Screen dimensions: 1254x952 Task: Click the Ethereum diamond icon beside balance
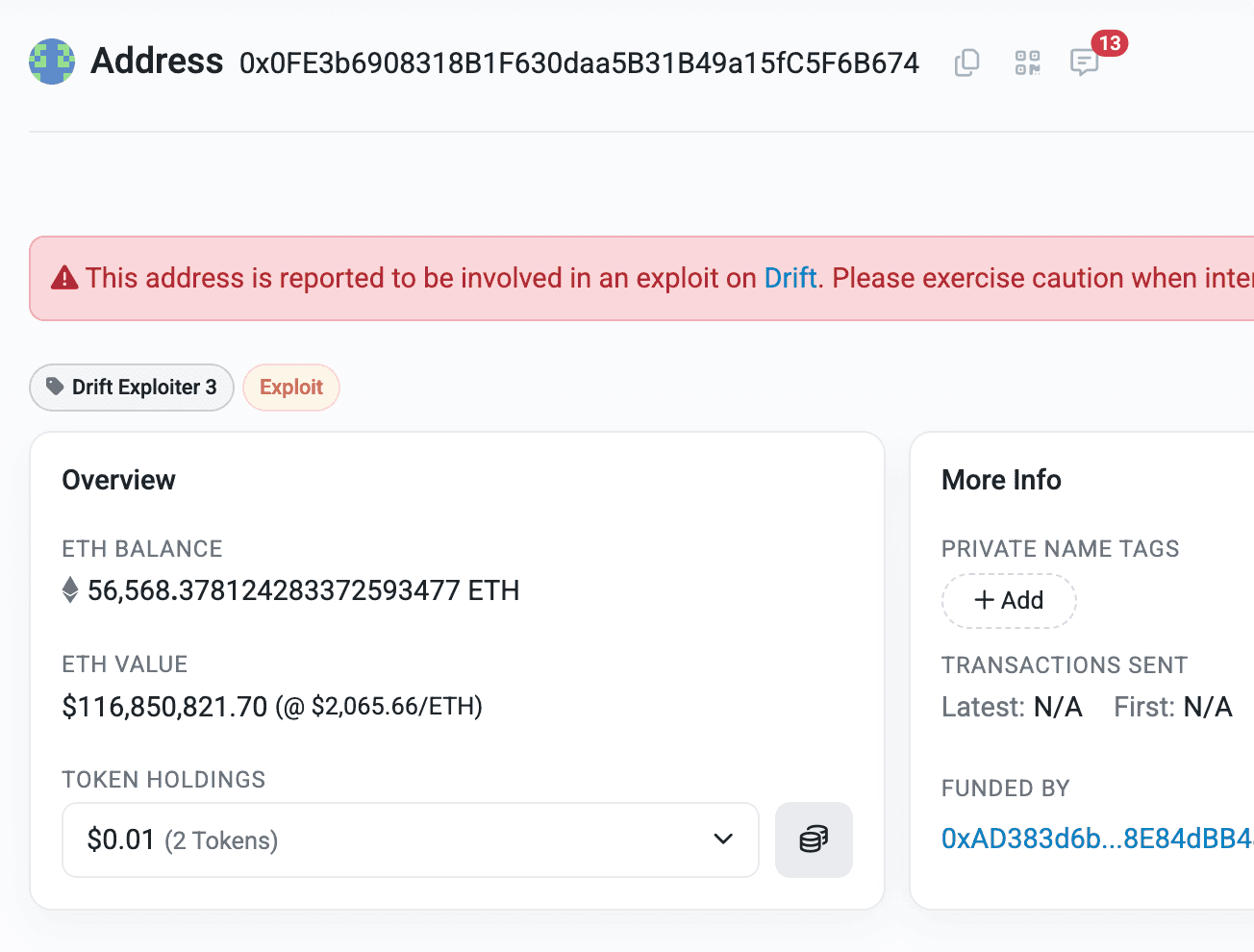70,589
